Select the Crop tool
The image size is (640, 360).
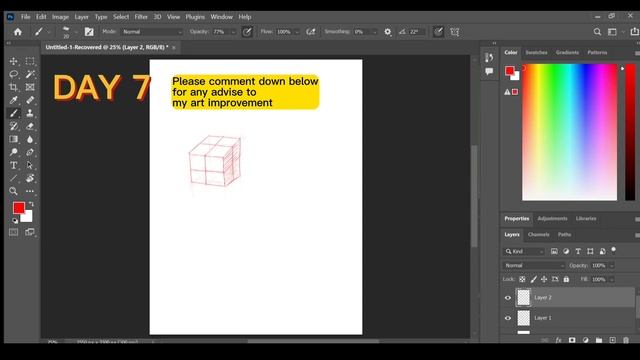tap(13, 87)
